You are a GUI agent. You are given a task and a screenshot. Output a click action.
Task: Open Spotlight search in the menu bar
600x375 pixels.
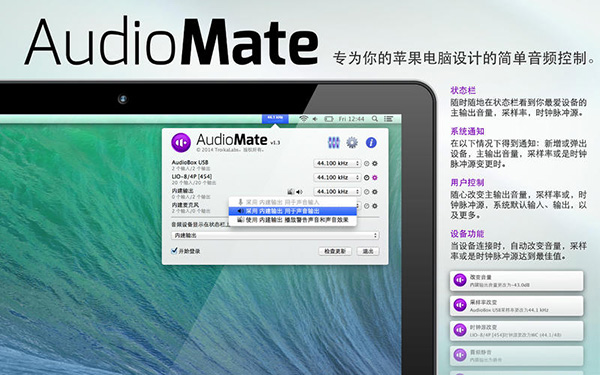[375, 119]
